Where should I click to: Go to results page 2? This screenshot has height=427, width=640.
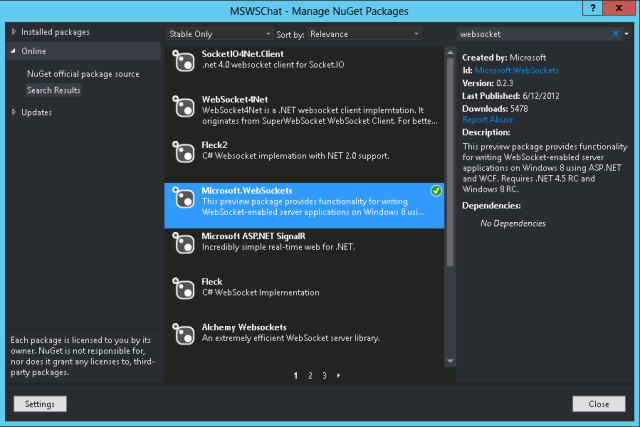coord(310,376)
